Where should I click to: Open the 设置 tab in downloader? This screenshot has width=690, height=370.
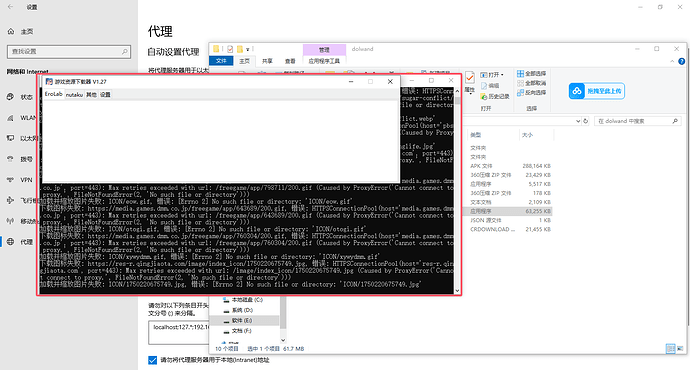(105, 95)
